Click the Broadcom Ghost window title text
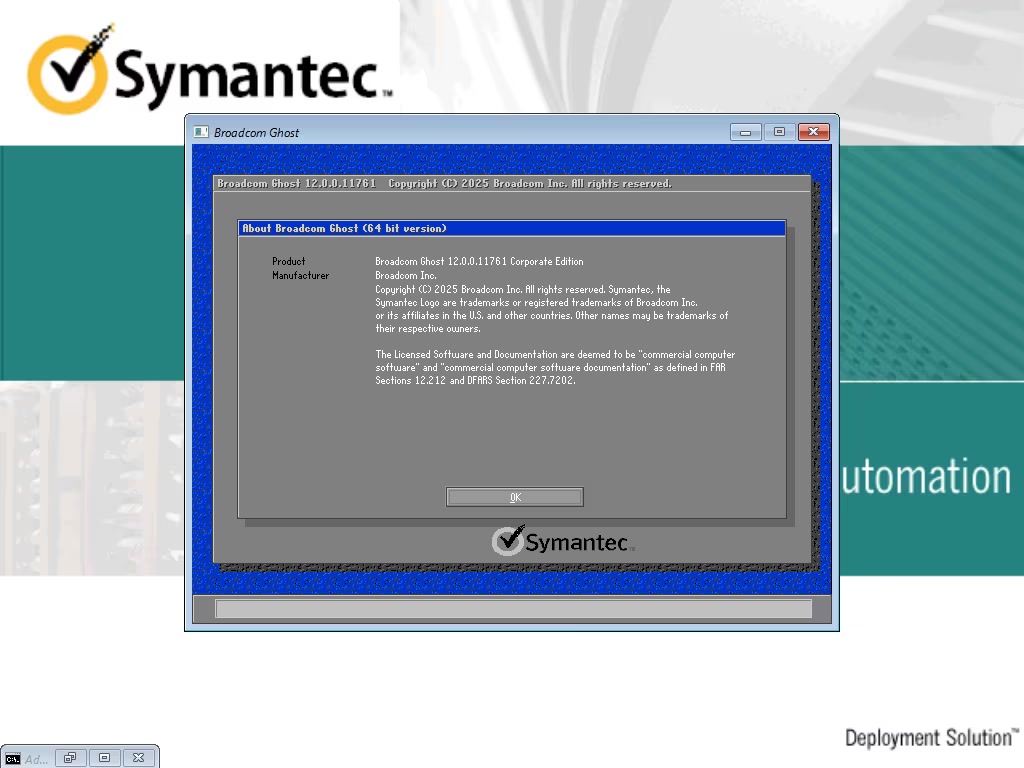 point(257,132)
